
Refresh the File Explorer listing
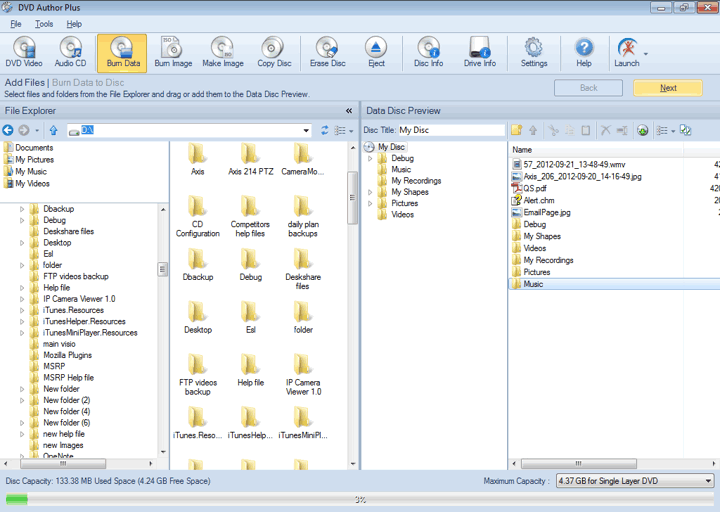pyautogui.click(x=324, y=130)
